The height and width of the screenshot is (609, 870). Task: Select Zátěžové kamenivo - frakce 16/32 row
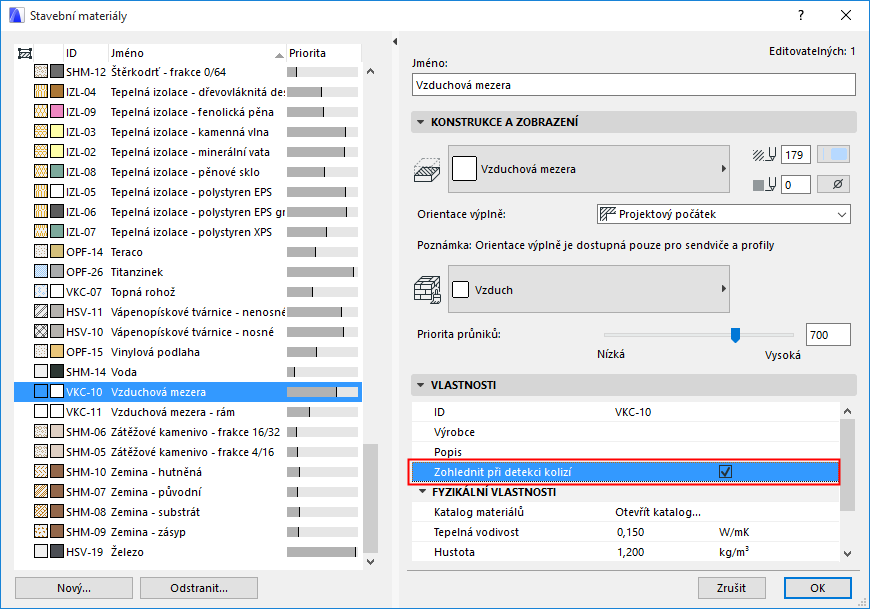click(188, 432)
